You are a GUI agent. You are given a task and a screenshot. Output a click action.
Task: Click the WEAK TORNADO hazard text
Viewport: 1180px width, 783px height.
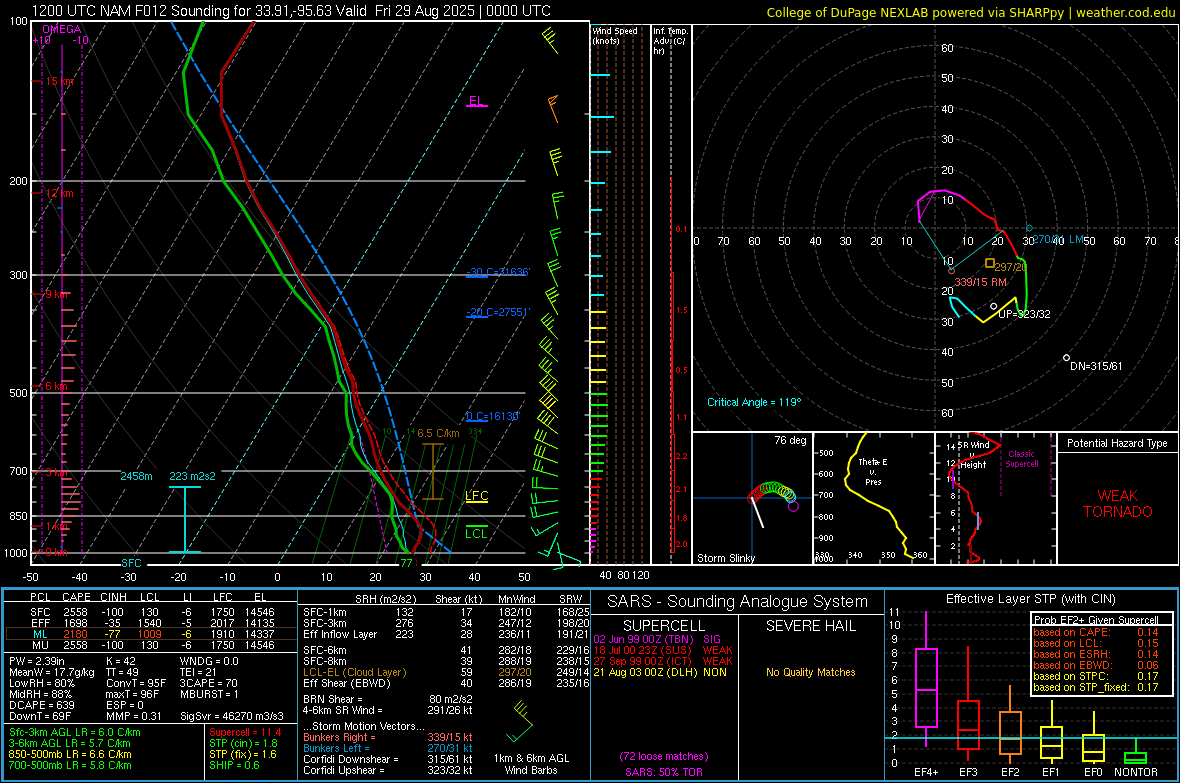tap(1118, 504)
